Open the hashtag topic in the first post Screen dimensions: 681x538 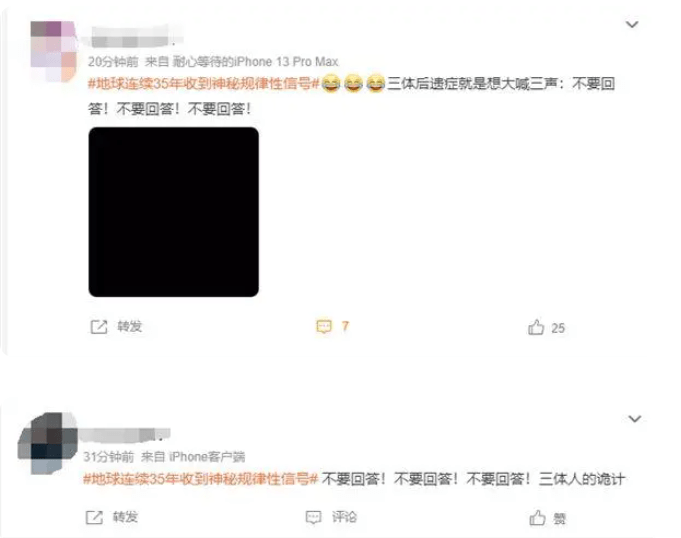[204, 83]
